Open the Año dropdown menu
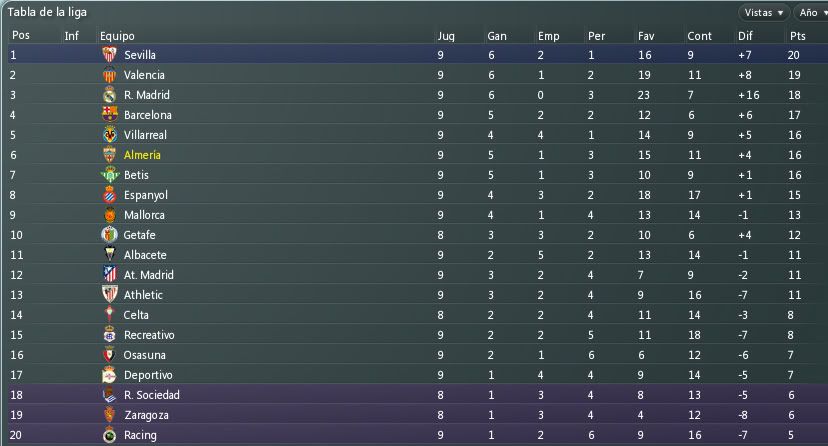828x446 pixels. [x=811, y=13]
